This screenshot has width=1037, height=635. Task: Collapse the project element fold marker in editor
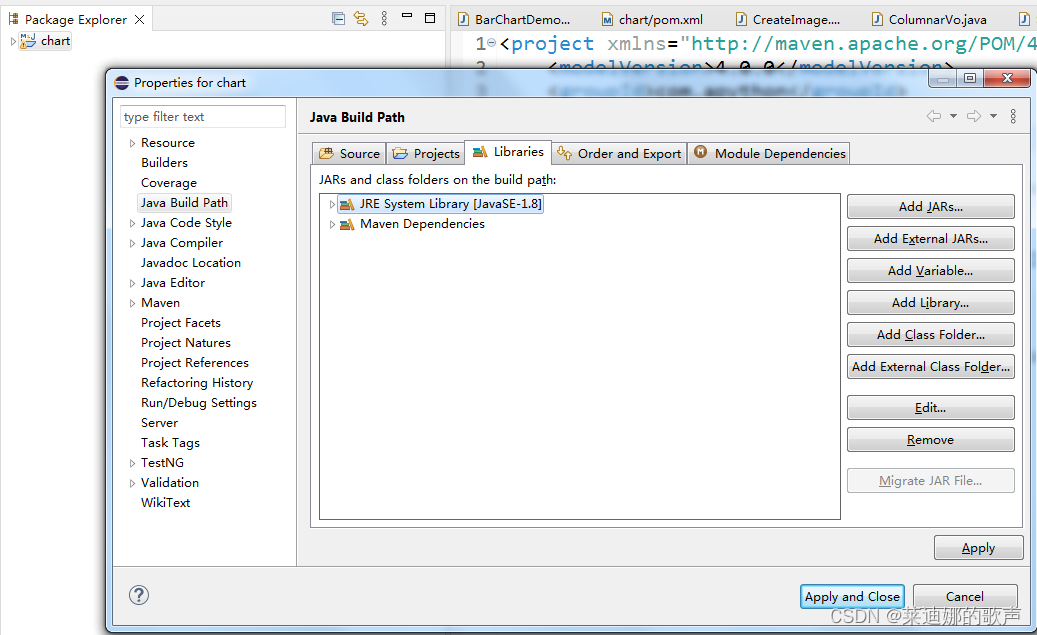coord(491,43)
